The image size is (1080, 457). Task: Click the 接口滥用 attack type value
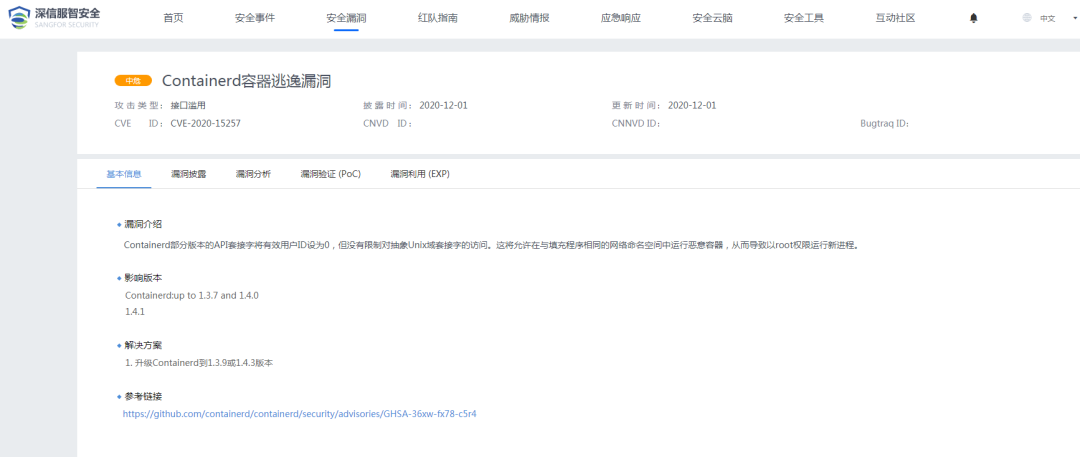click(x=188, y=105)
